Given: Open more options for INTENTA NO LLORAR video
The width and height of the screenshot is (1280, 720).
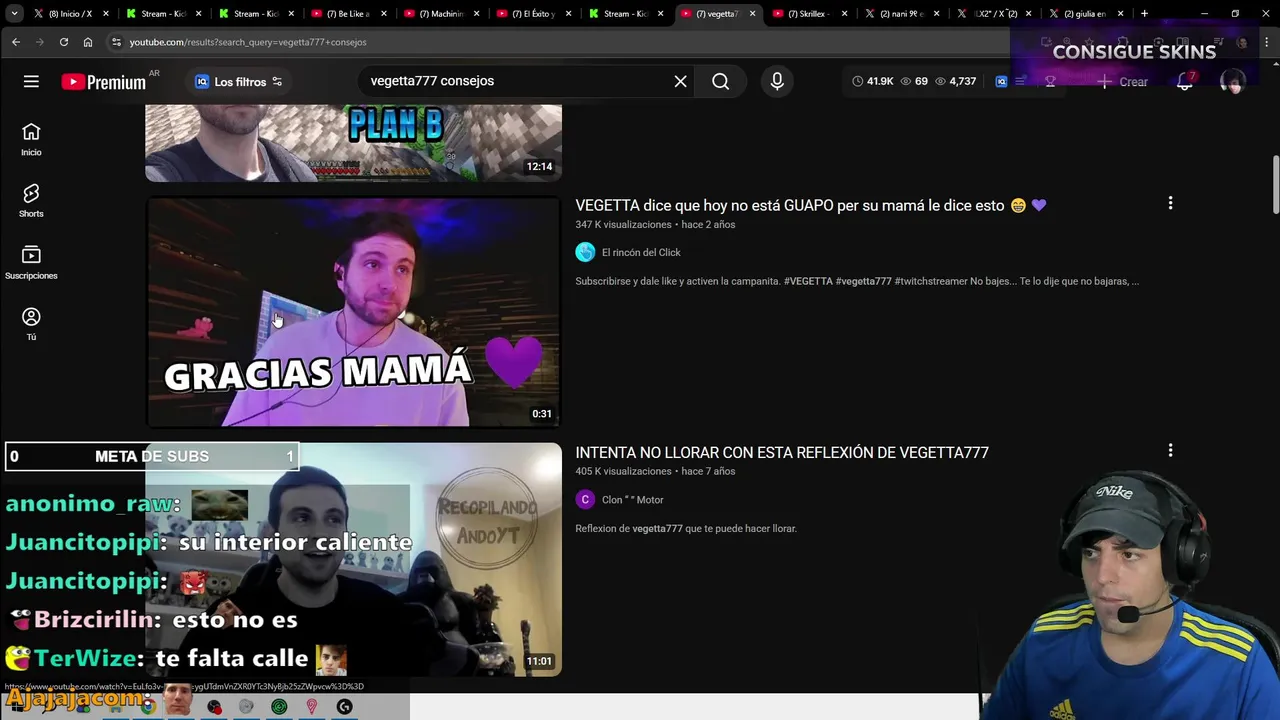Looking at the screenshot, I should point(1170,450).
